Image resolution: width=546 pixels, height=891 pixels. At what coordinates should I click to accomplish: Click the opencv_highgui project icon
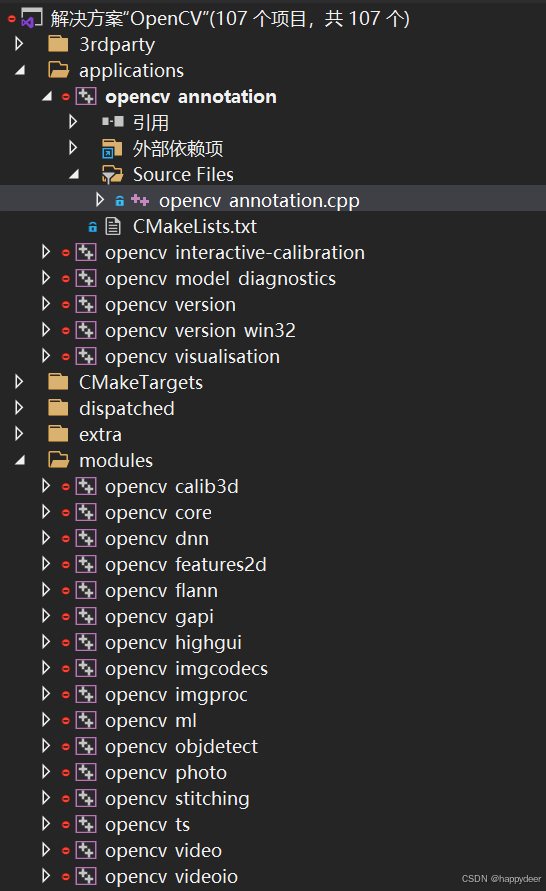[x=86, y=643]
